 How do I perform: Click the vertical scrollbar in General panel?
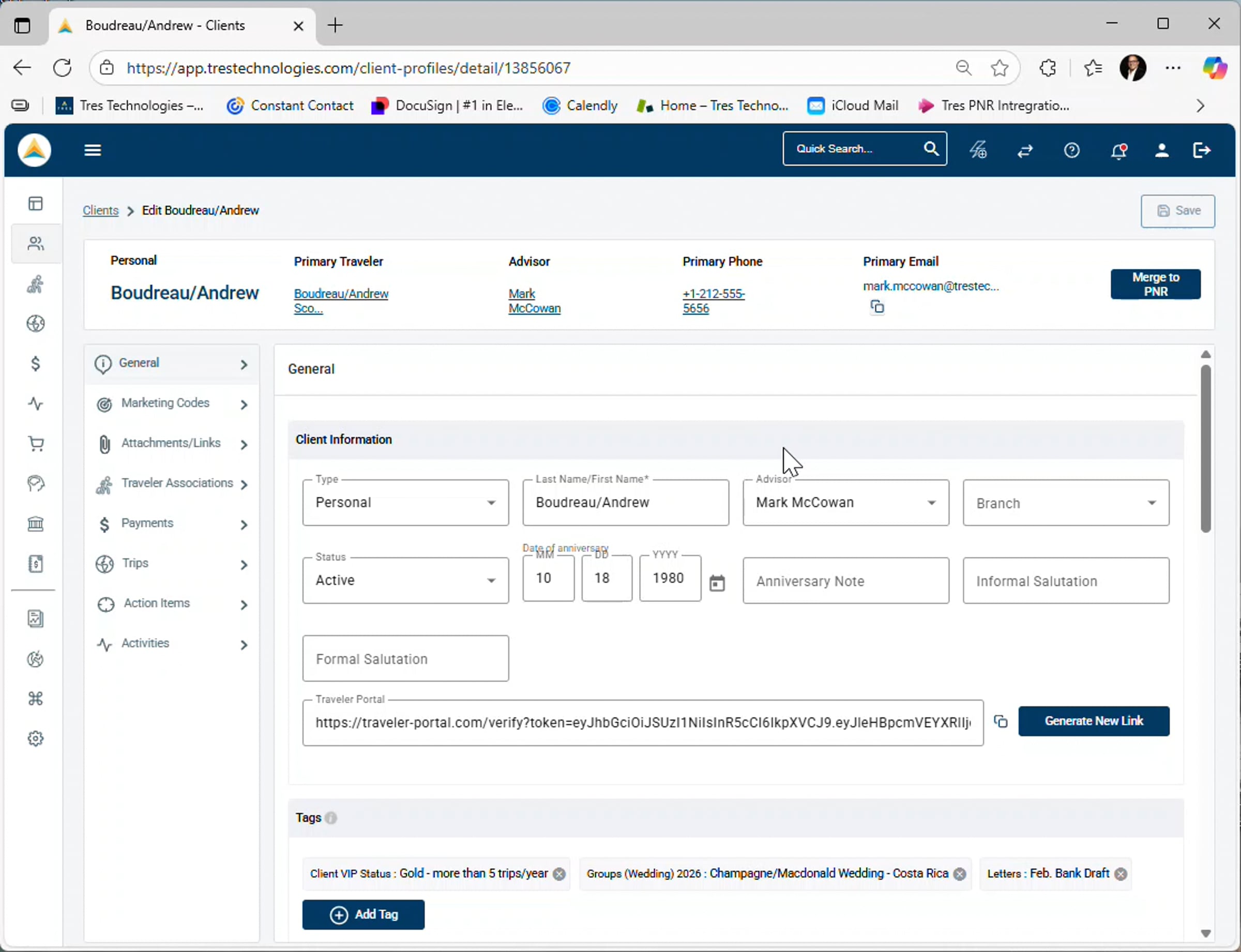click(x=1205, y=449)
